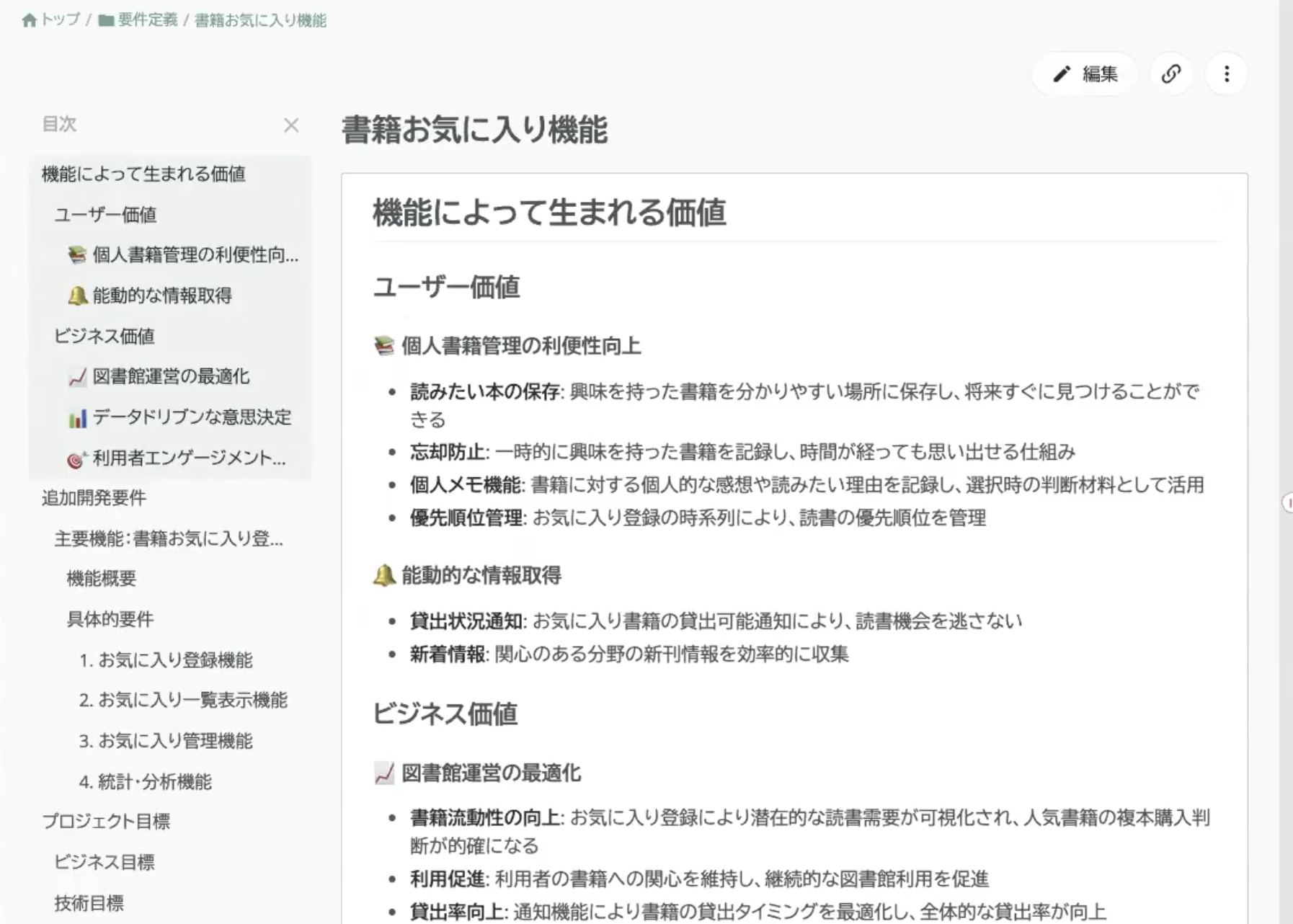Screen dimensions: 1293x924
Task: Click the indicator on the right page edge
Action: (x=1288, y=503)
